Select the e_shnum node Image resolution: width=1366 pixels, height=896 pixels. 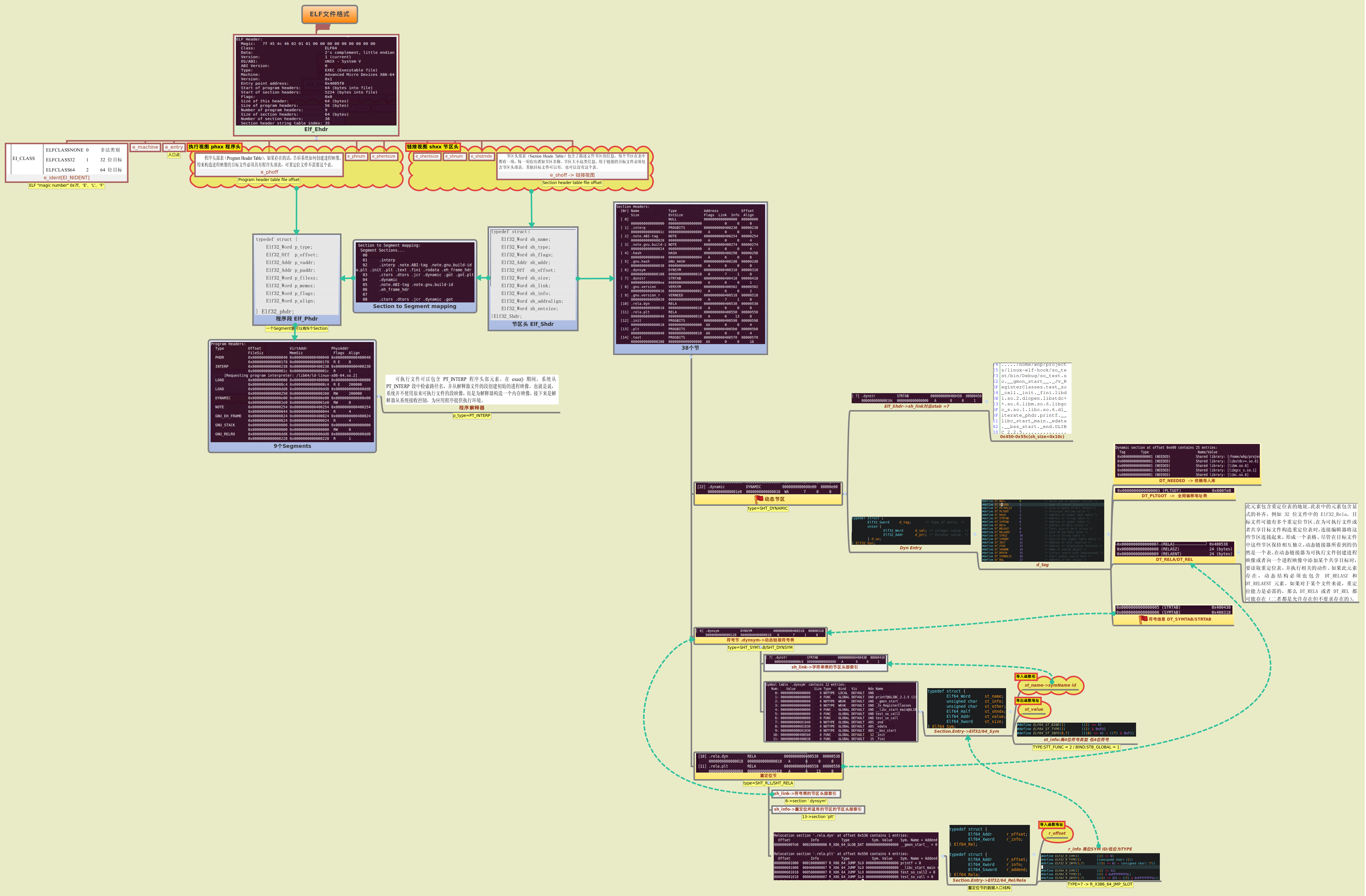(x=455, y=156)
